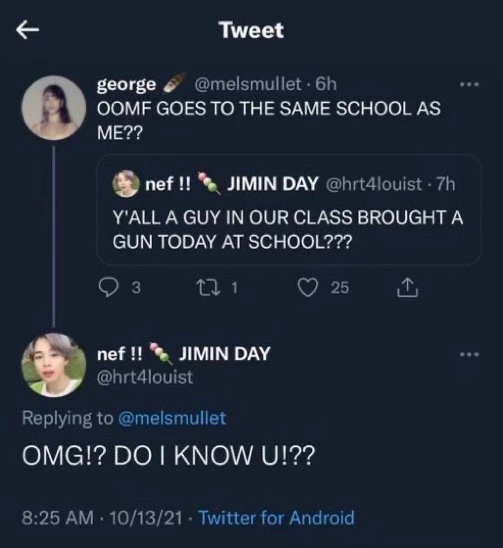This screenshot has height=548, width=503.
Task: Tap the 'nef !! JIMIN DAY' display name
Action: pos(184,354)
